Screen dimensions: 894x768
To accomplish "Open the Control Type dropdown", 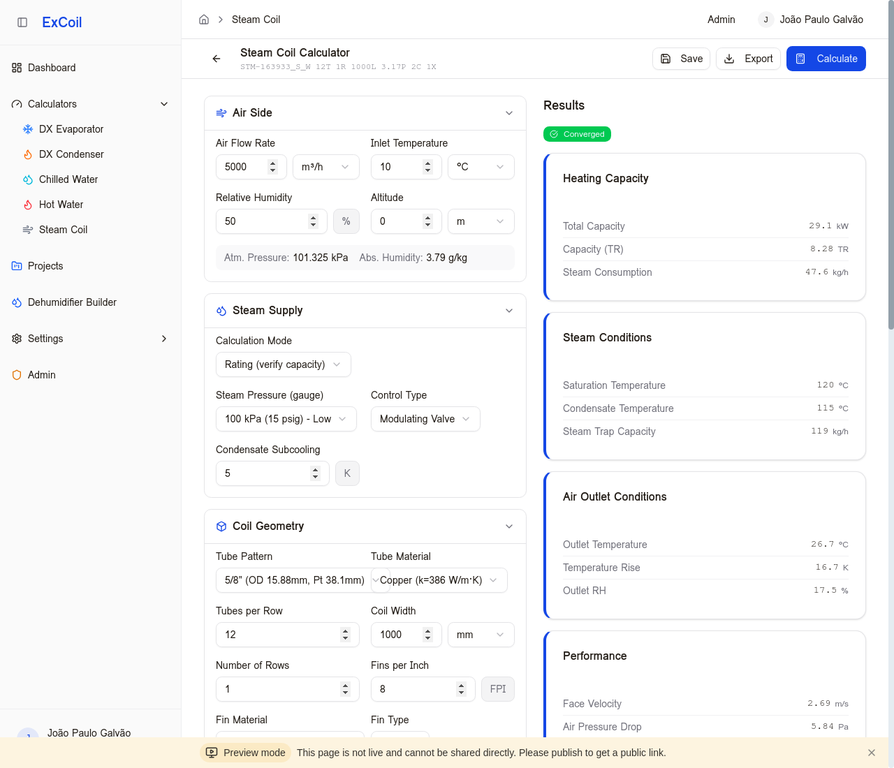I will point(425,419).
